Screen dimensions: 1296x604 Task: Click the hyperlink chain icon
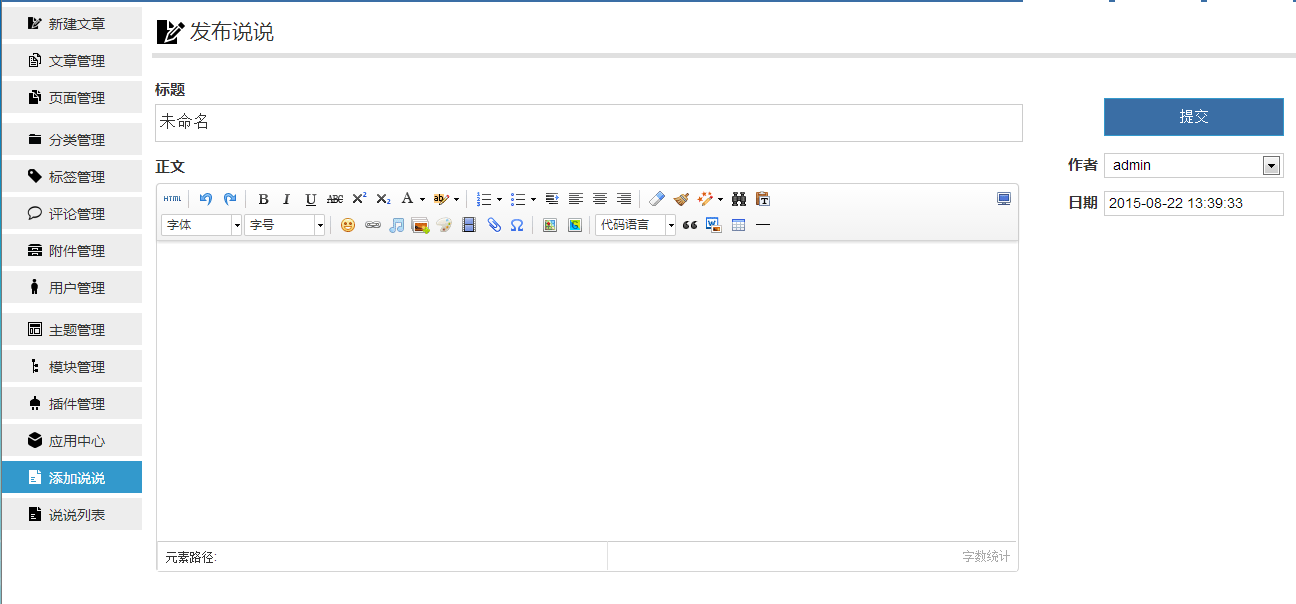pyautogui.click(x=372, y=226)
